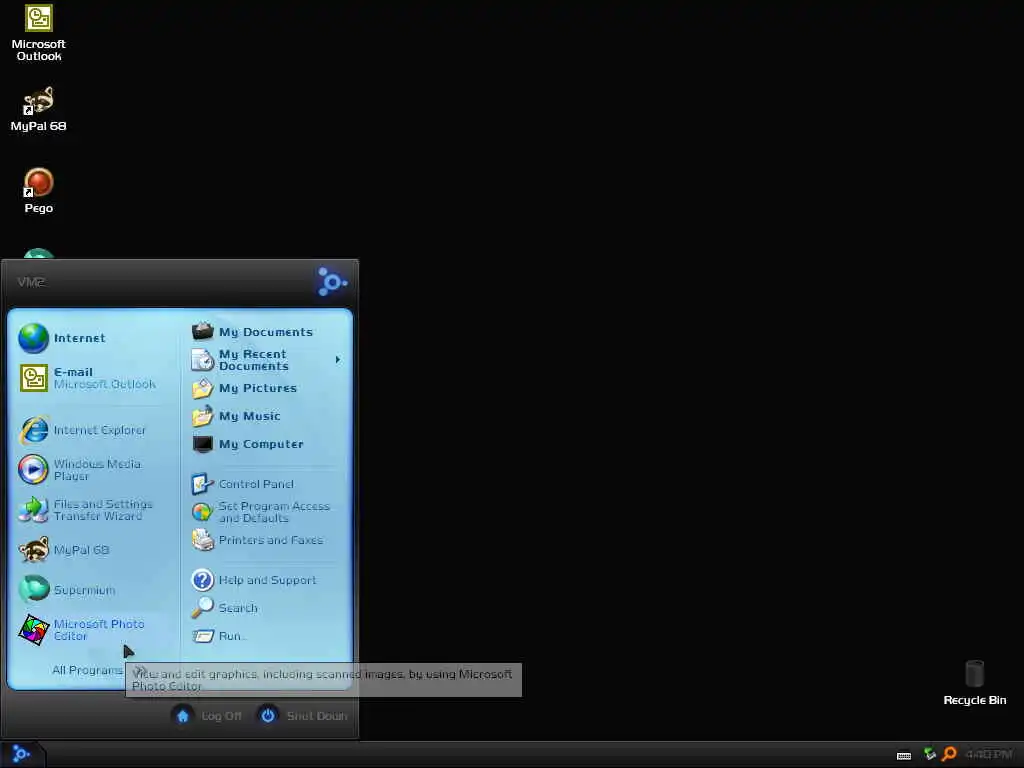Open Files and Settings Transfer Wizard
This screenshot has width=1024, height=768.
[x=91, y=510]
